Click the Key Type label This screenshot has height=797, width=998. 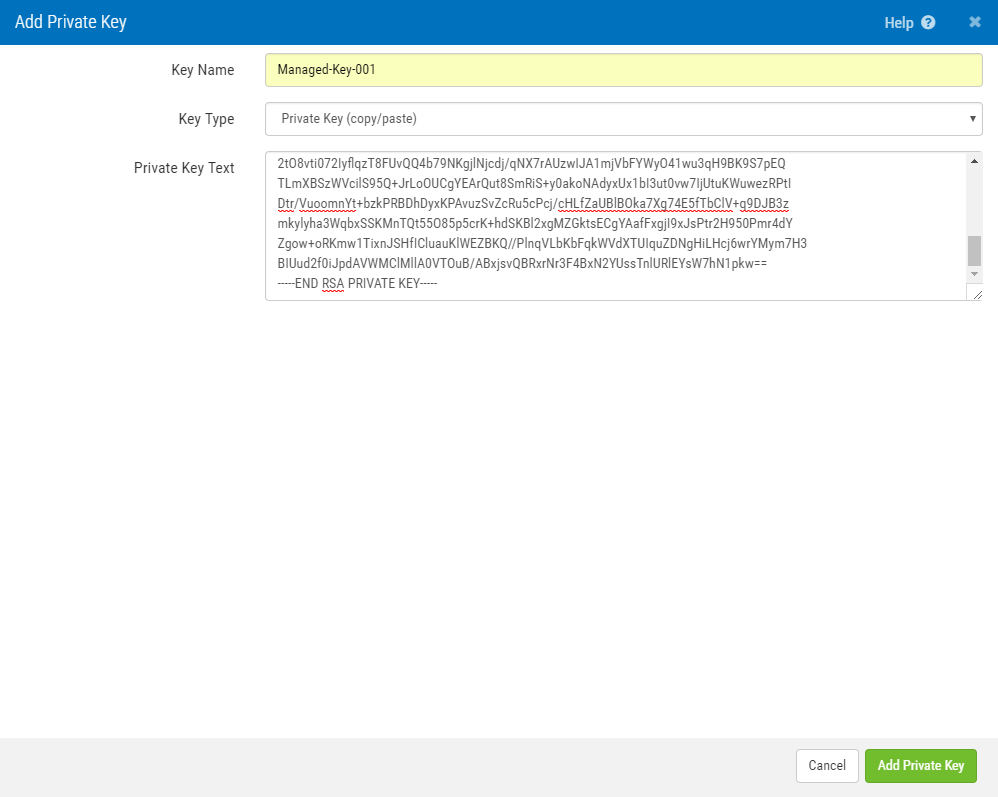tap(207, 118)
